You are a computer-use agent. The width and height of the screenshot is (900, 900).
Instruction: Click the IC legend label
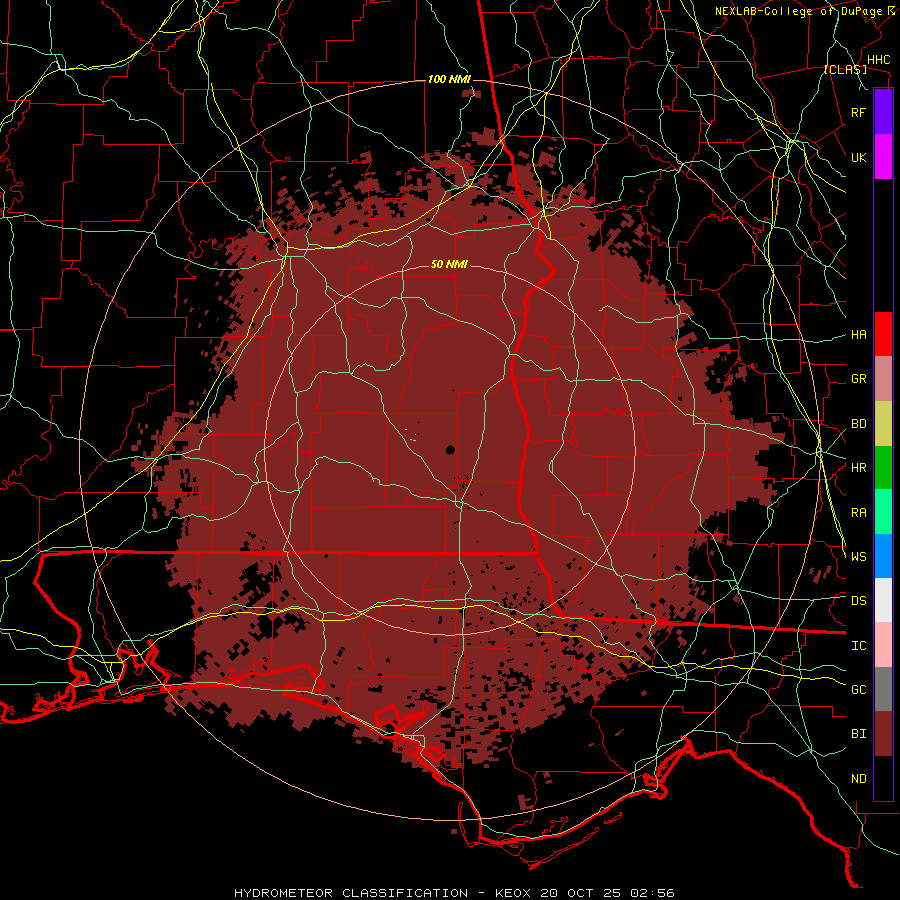click(858, 646)
